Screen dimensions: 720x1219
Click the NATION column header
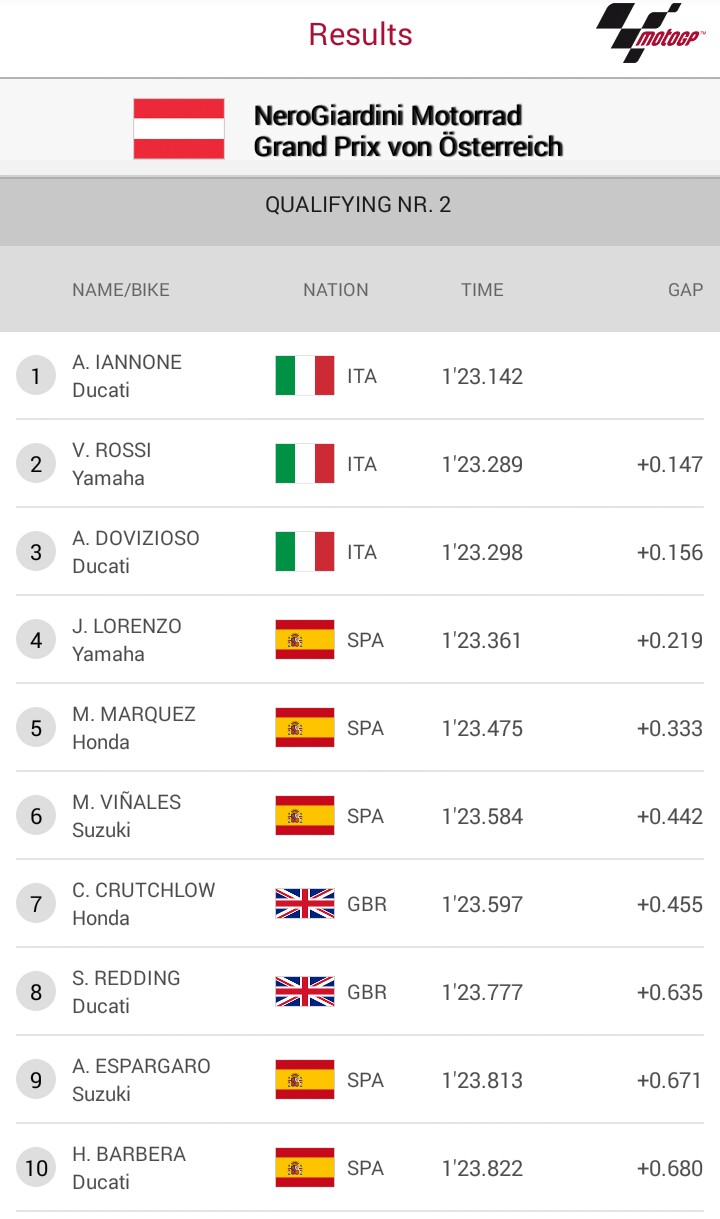336,290
